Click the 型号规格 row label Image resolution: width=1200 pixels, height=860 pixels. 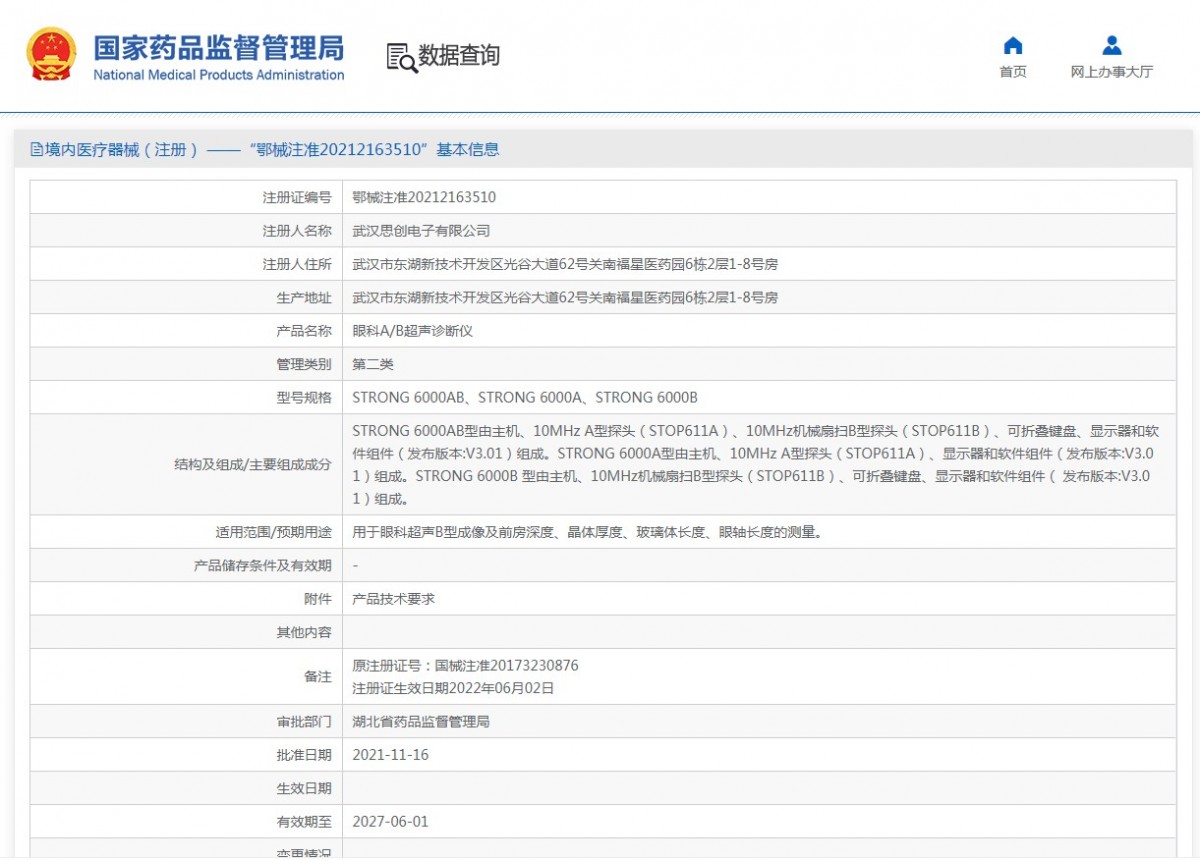(x=304, y=398)
